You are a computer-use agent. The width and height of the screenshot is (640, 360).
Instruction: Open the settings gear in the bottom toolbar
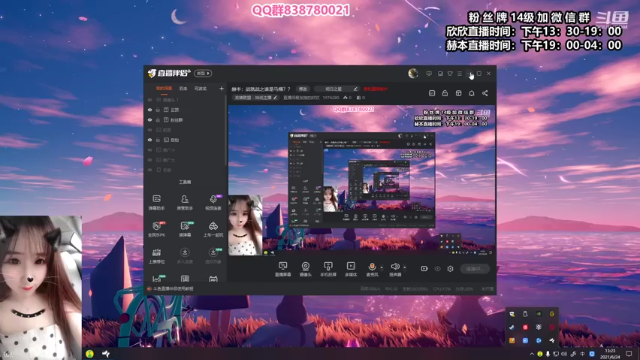pos(450,269)
